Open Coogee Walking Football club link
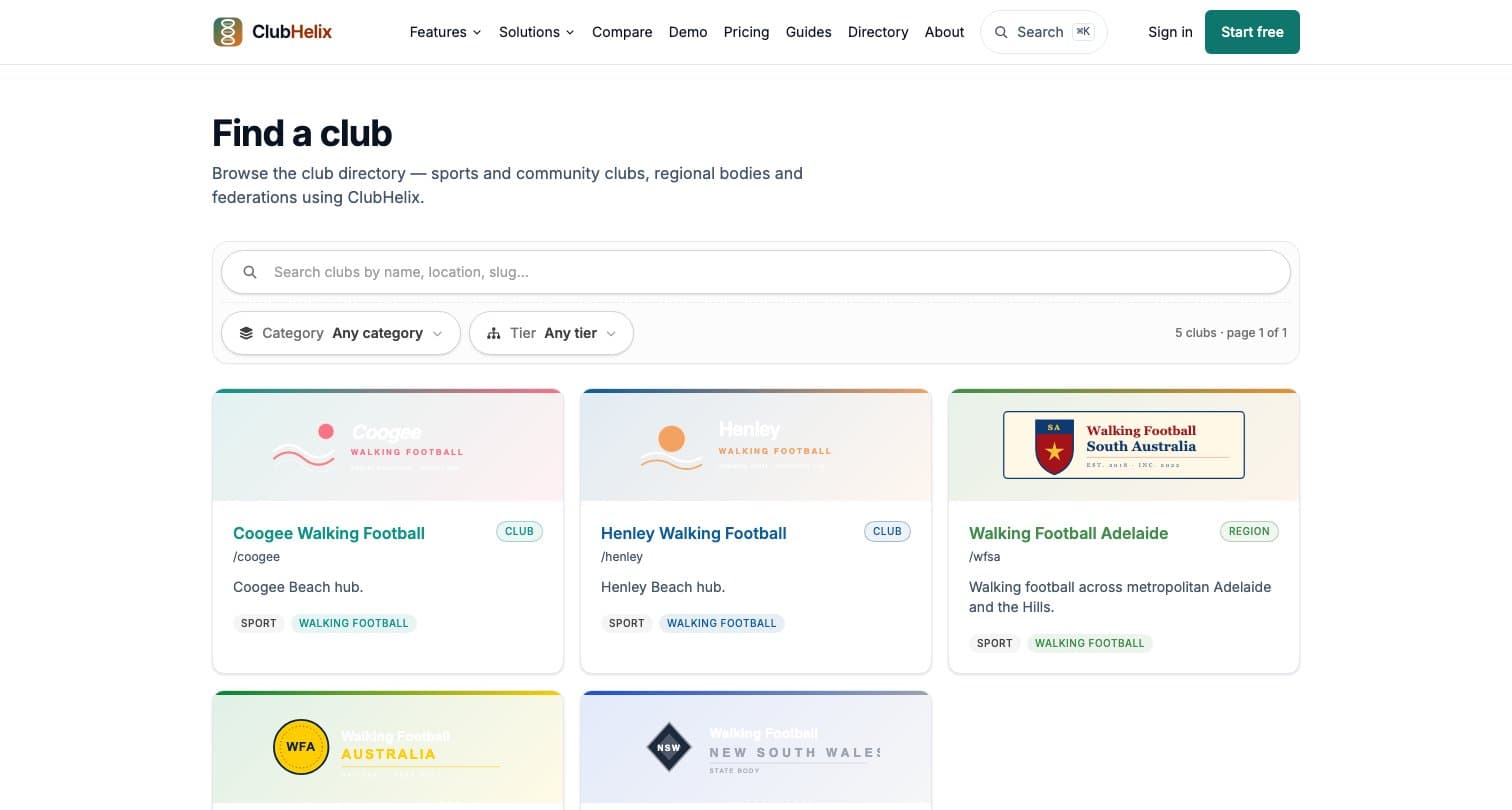 tap(329, 533)
